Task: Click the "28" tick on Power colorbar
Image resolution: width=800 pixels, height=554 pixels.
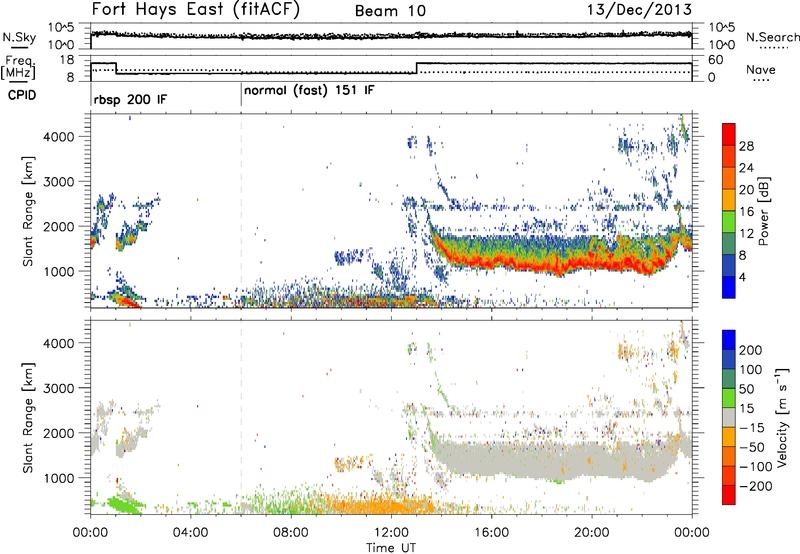Action: pyautogui.click(x=746, y=146)
